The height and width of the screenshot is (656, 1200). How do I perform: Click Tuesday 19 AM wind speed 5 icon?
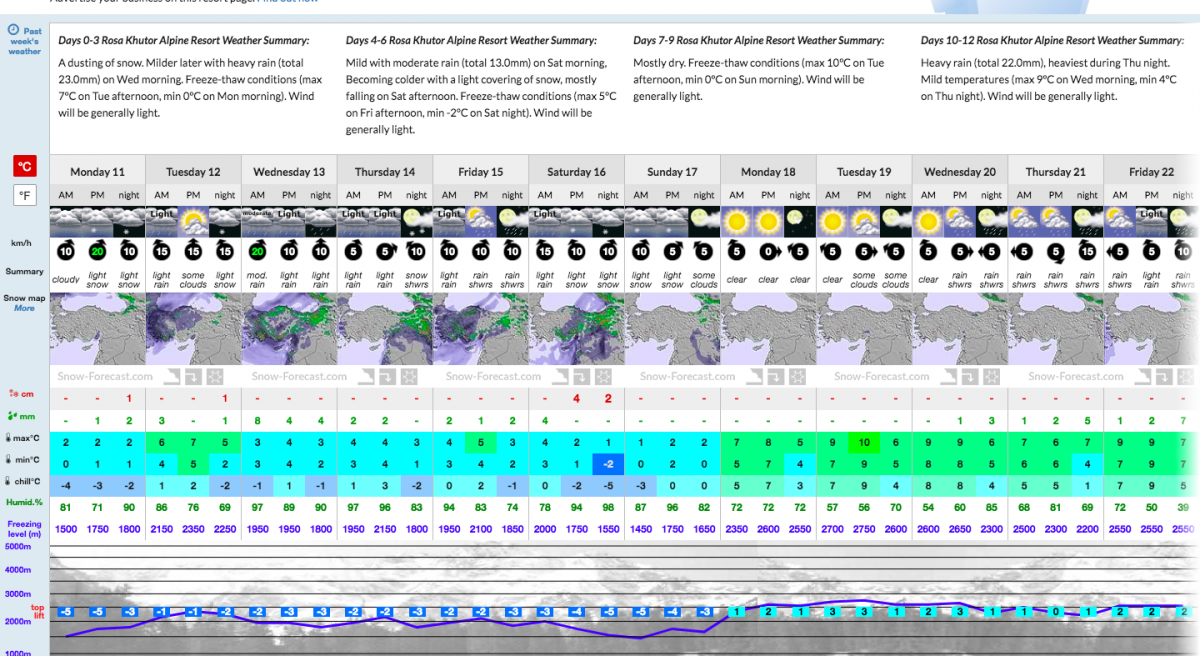coord(832,250)
